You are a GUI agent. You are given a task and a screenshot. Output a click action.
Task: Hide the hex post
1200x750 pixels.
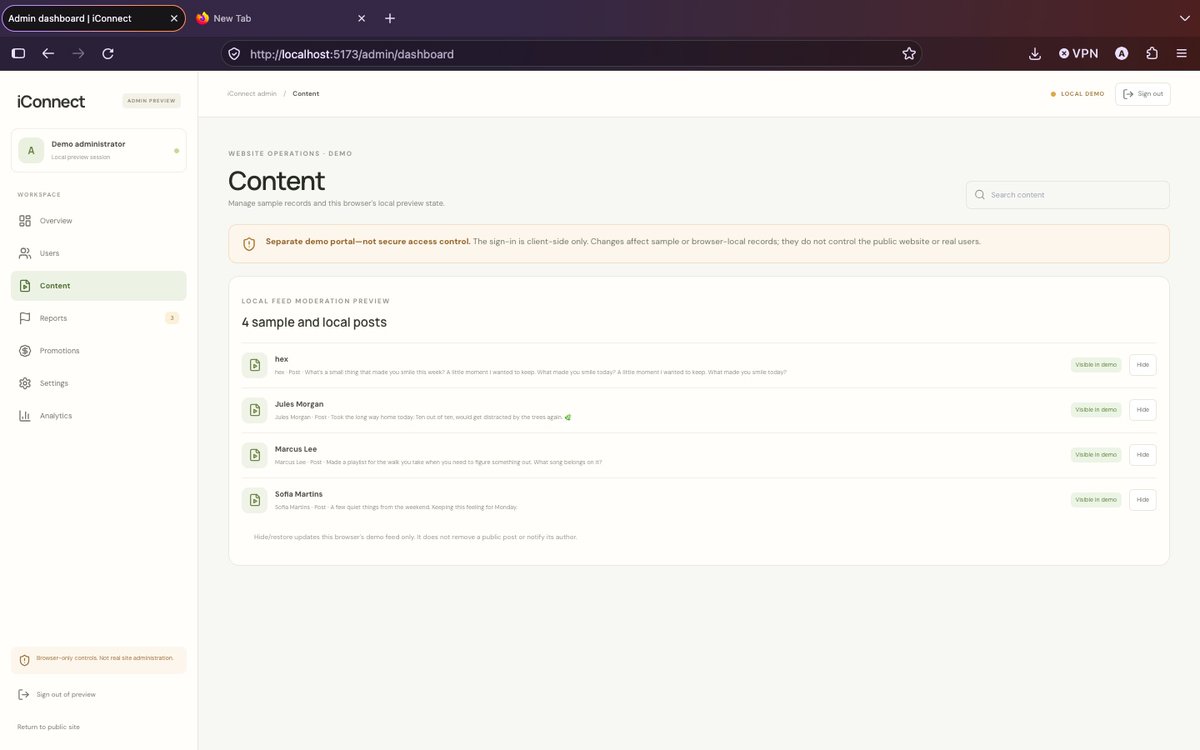coord(1143,365)
